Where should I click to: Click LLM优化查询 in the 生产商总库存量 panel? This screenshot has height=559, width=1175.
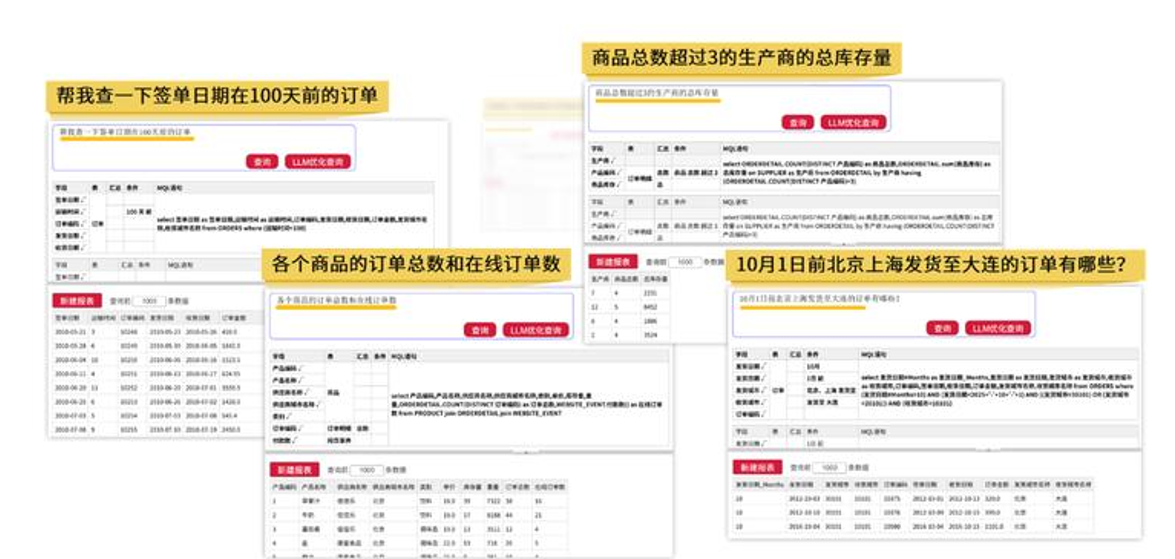point(854,122)
